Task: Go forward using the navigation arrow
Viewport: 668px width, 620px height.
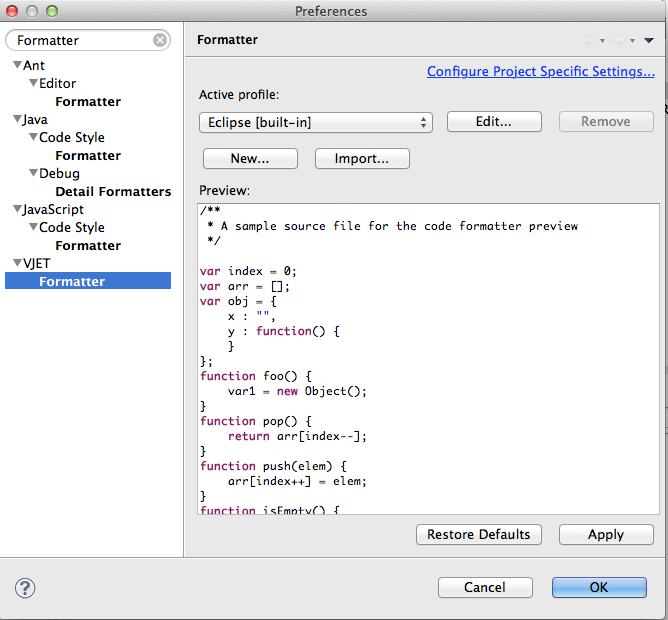Action: [x=618, y=40]
